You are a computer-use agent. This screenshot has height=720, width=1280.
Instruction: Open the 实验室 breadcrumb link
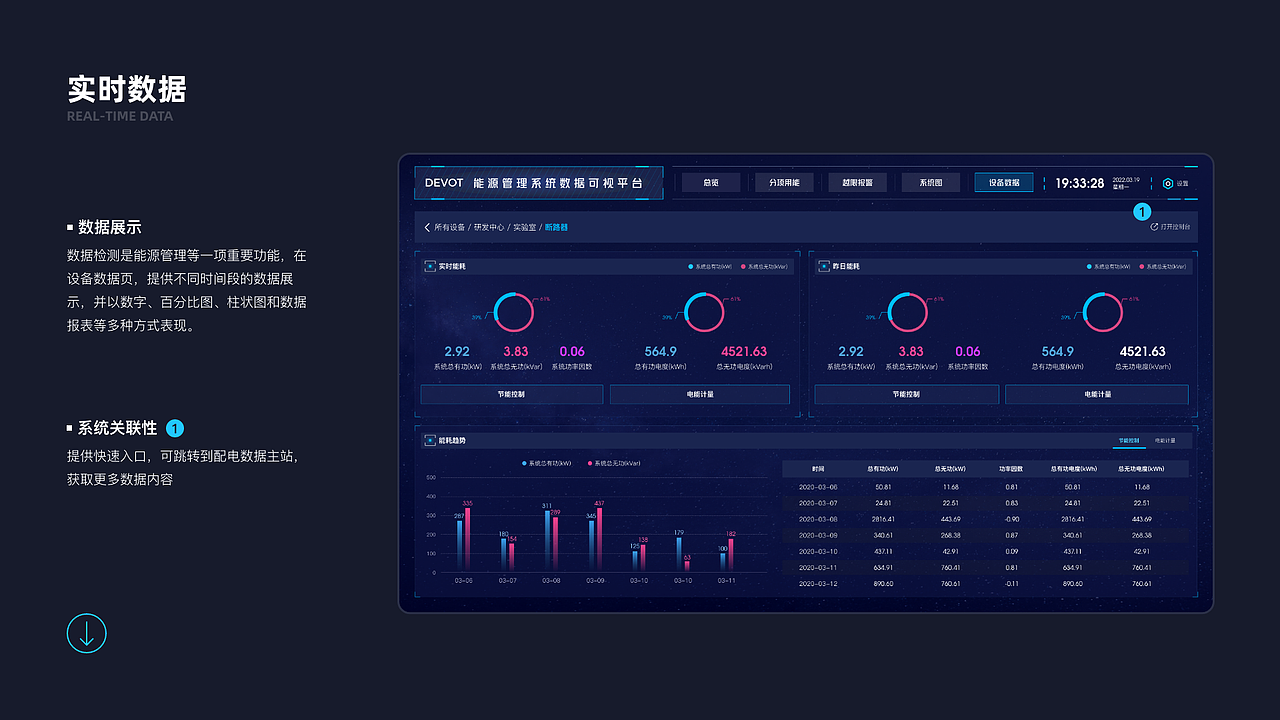click(524, 228)
